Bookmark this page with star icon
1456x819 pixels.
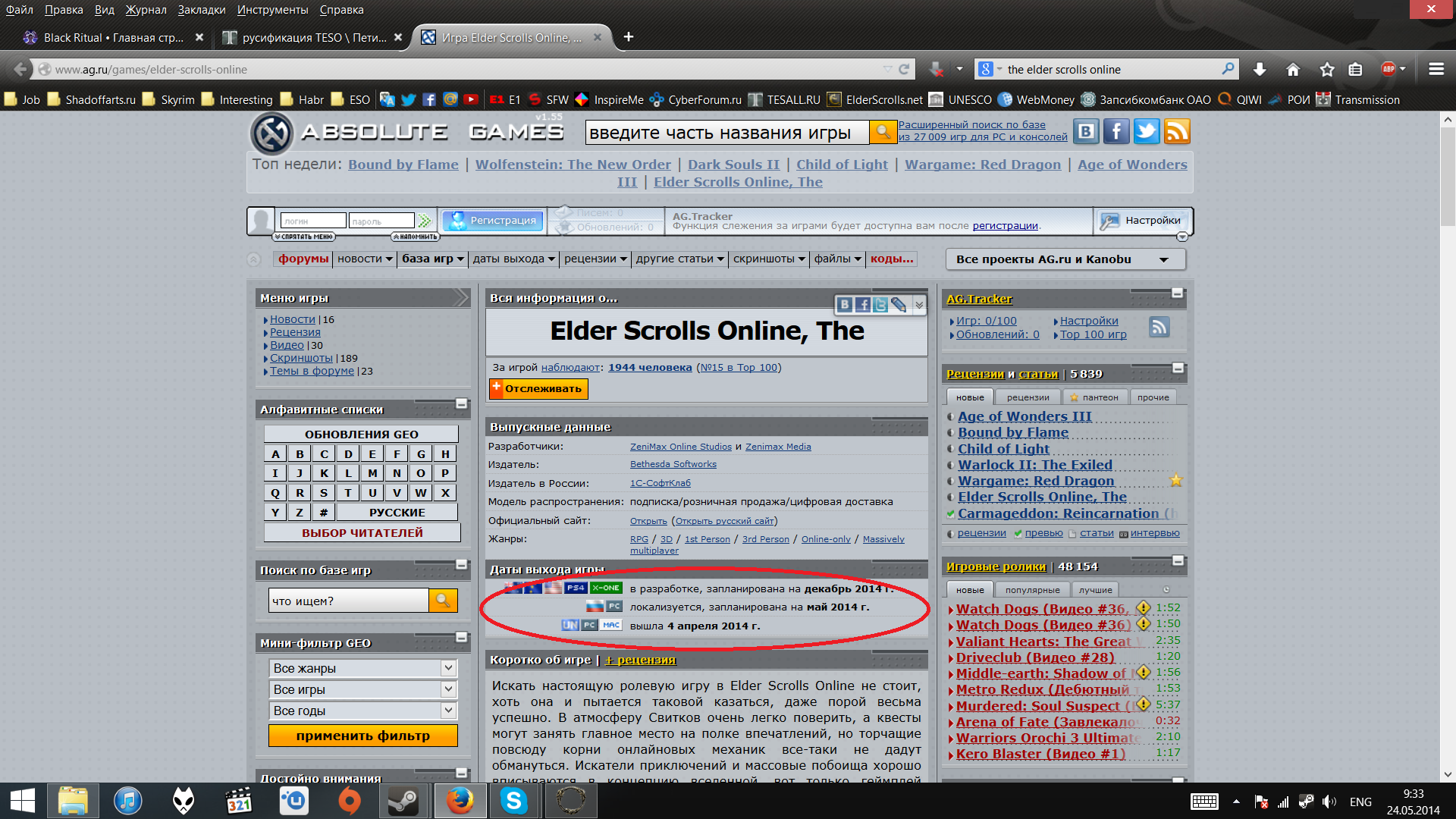coord(1326,69)
